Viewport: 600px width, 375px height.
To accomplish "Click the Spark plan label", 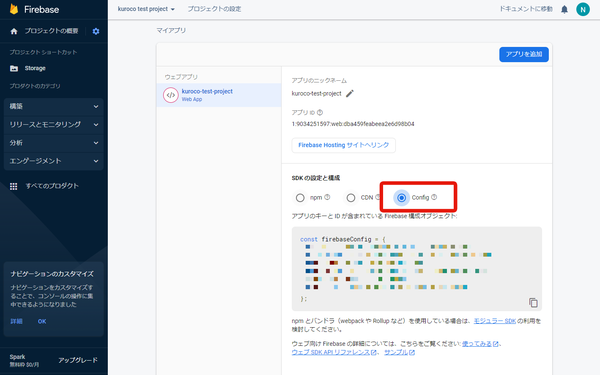I will pyautogui.click(x=17, y=357).
